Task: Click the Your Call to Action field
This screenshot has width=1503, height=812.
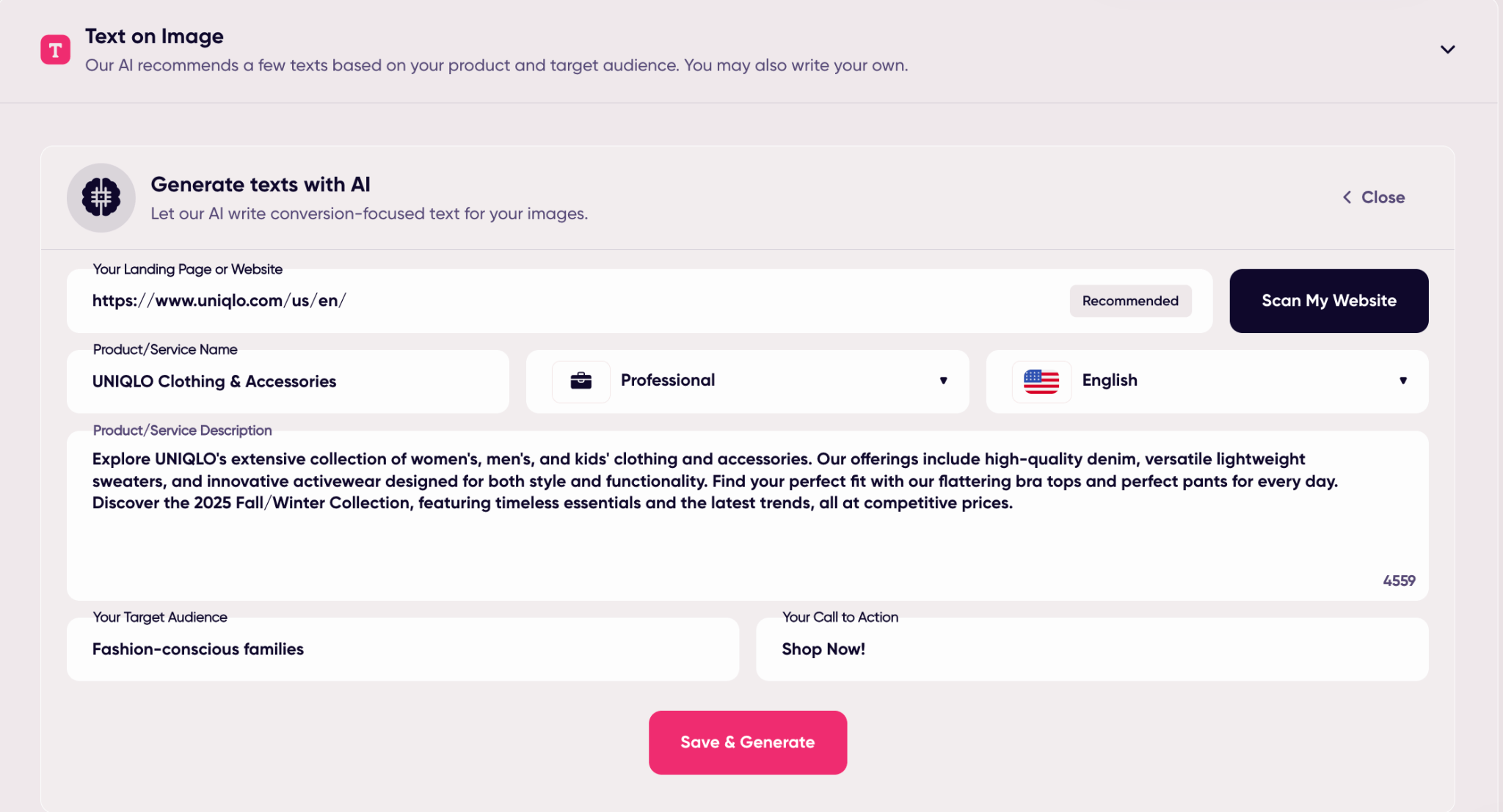Action: coord(1091,649)
